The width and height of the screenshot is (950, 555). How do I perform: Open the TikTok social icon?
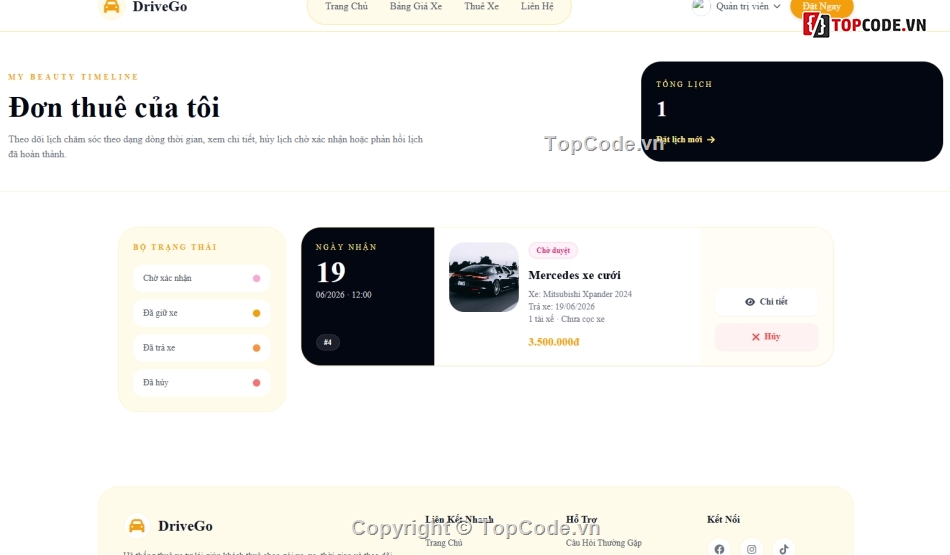[784, 548]
